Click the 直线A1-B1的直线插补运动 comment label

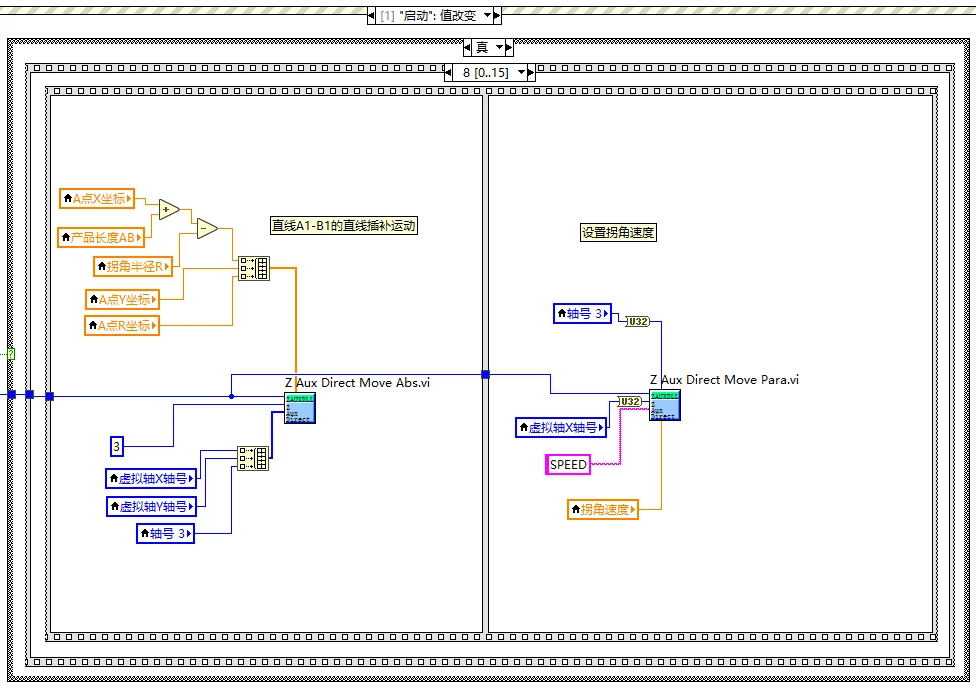344,225
